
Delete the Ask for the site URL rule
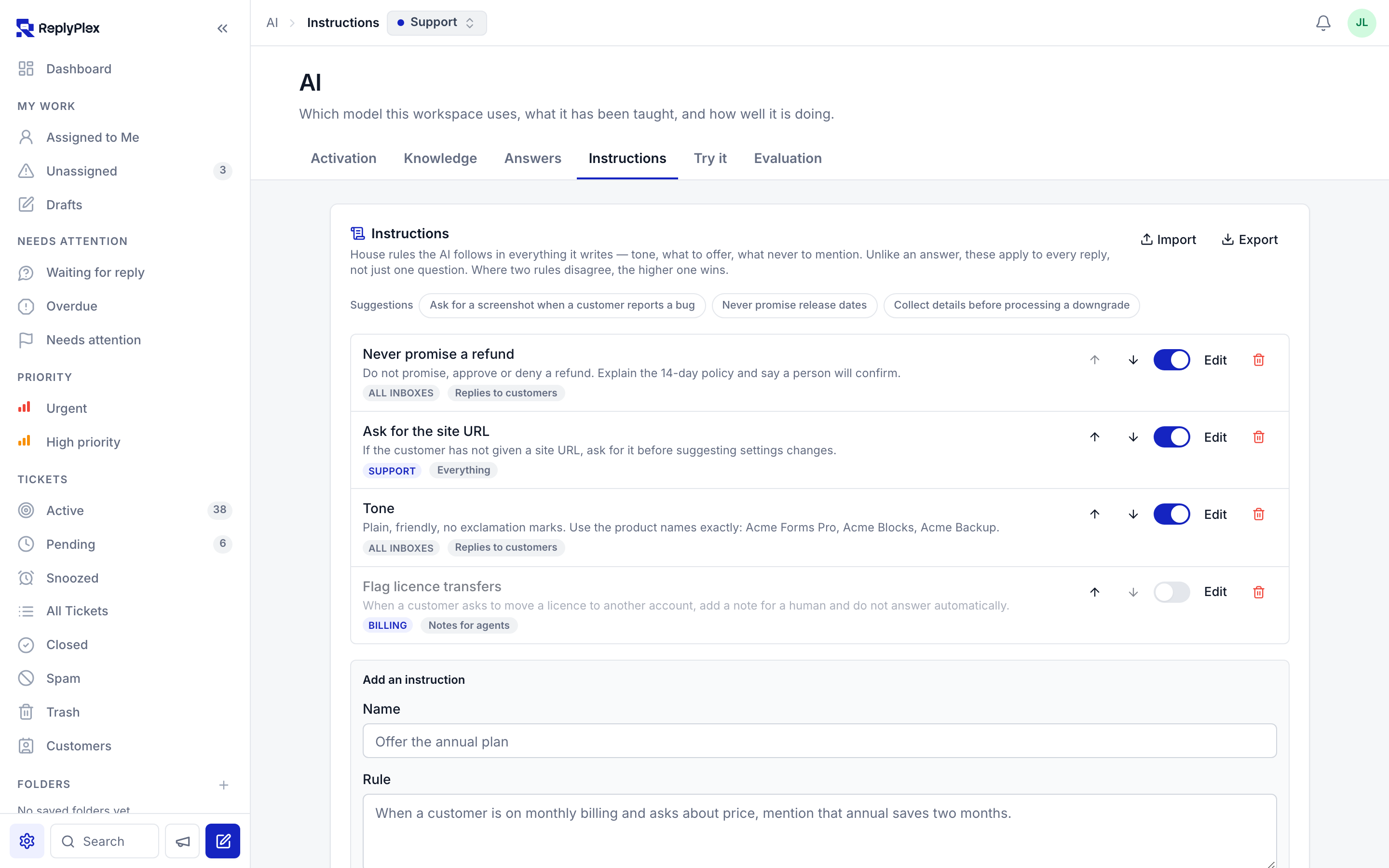(1259, 437)
